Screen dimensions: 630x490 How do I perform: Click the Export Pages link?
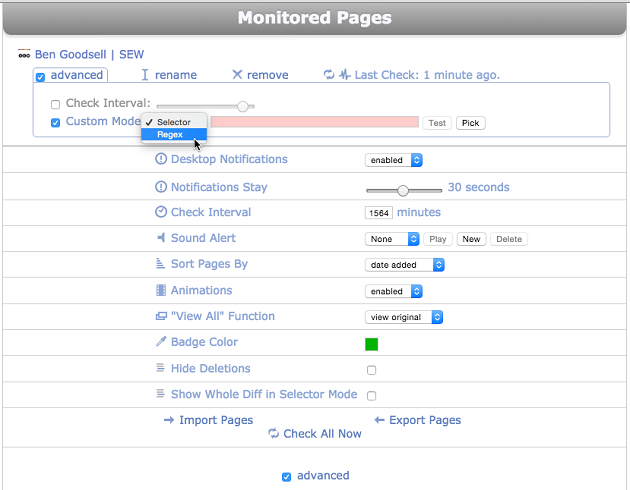pos(425,420)
